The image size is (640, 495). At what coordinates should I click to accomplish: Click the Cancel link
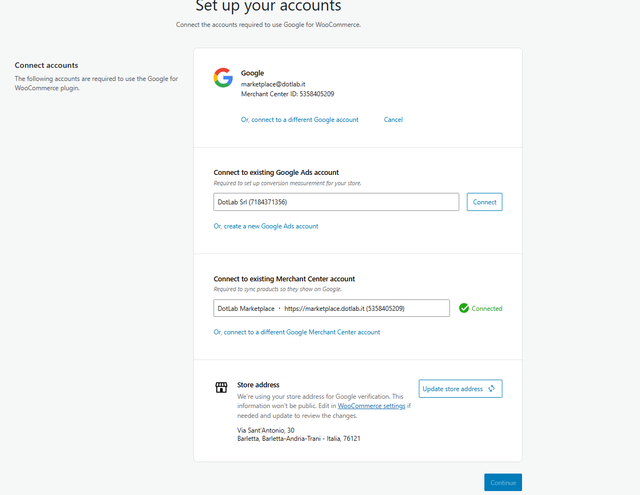point(393,120)
